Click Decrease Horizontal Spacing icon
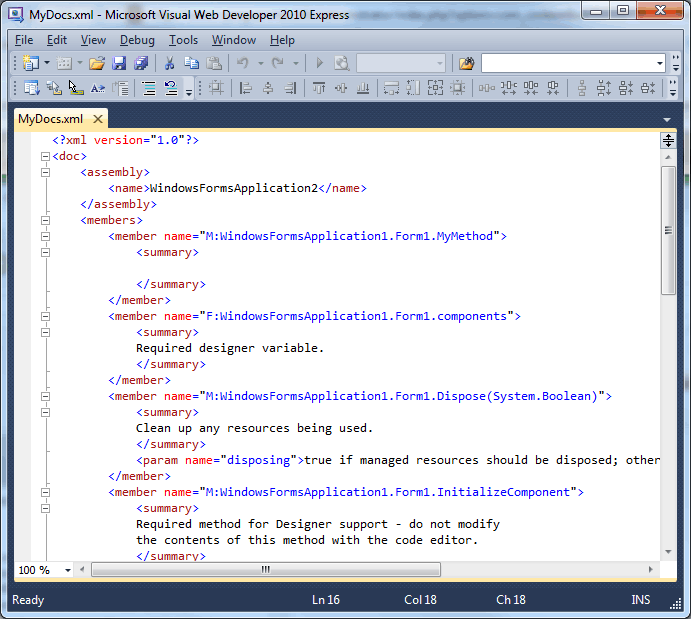Image resolution: width=691 pixels, height=619 pixels. coord(531,88)
